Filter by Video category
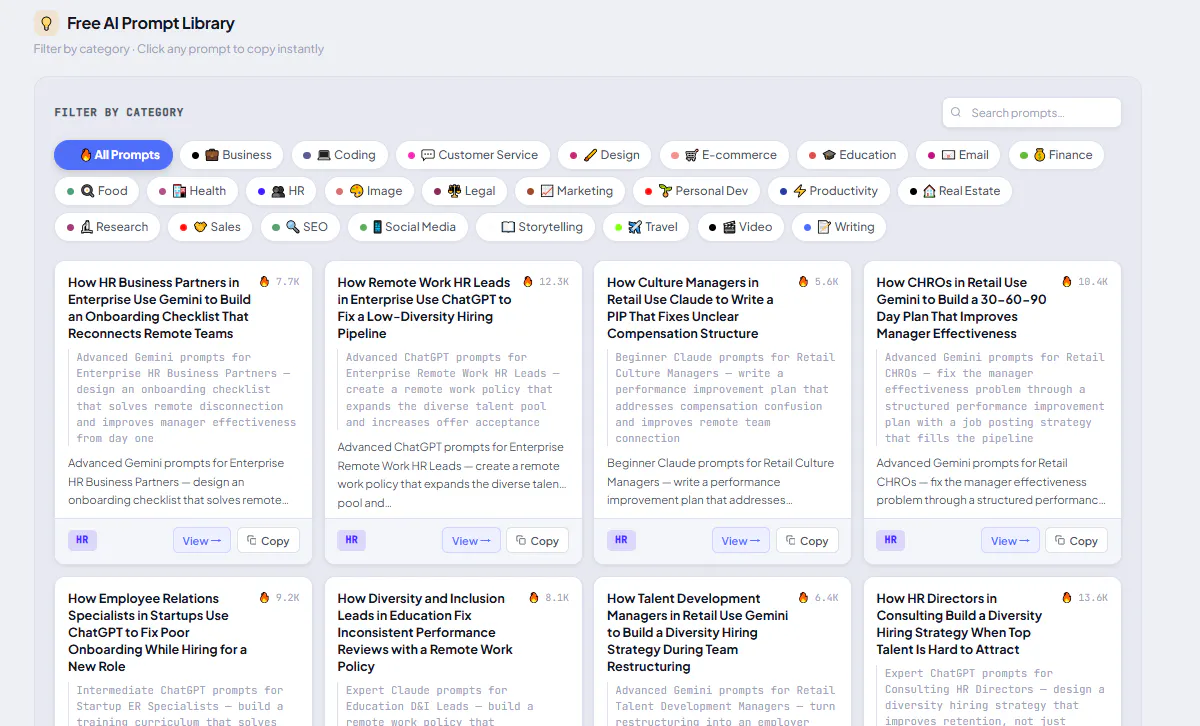Viewport: 1200px width, 726px height. 741,227
